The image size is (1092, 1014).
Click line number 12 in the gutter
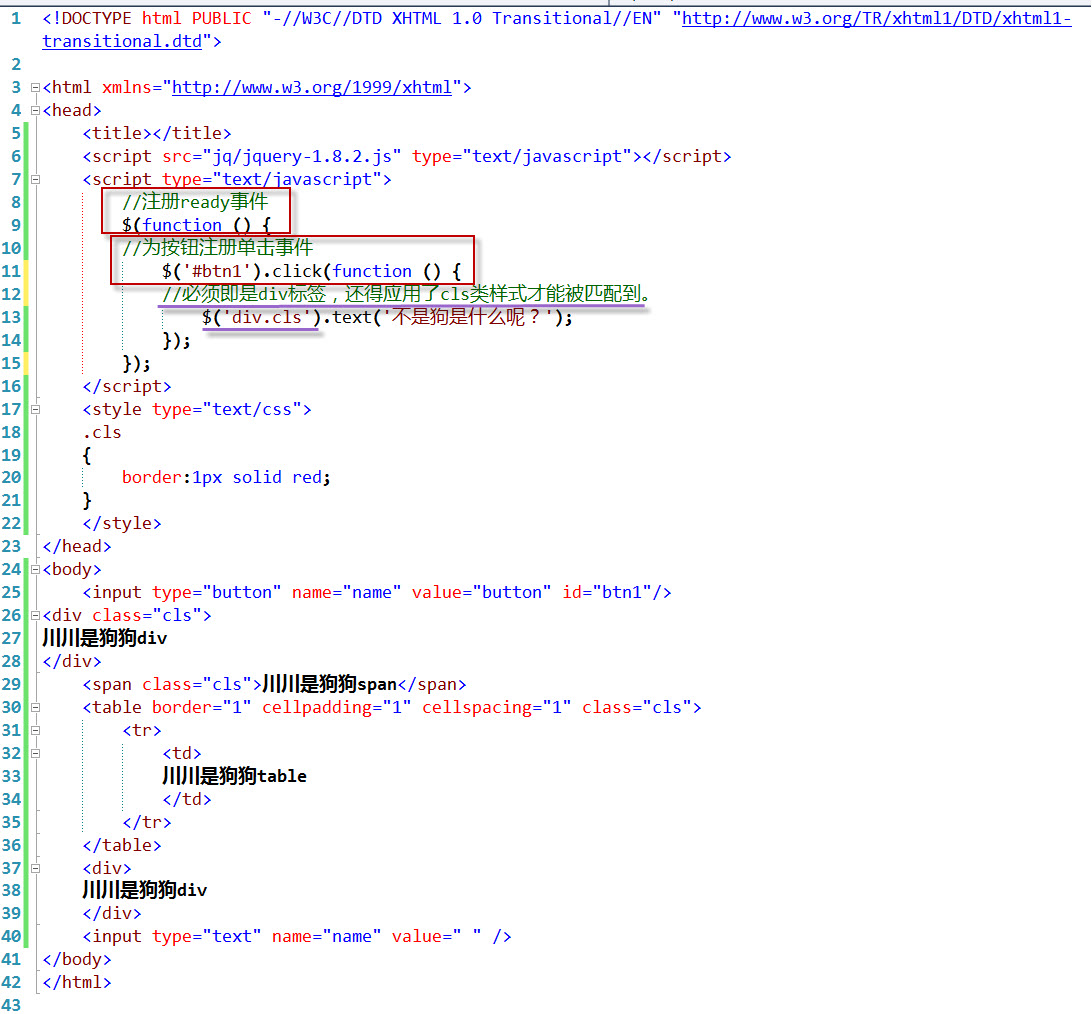(11, 294)
